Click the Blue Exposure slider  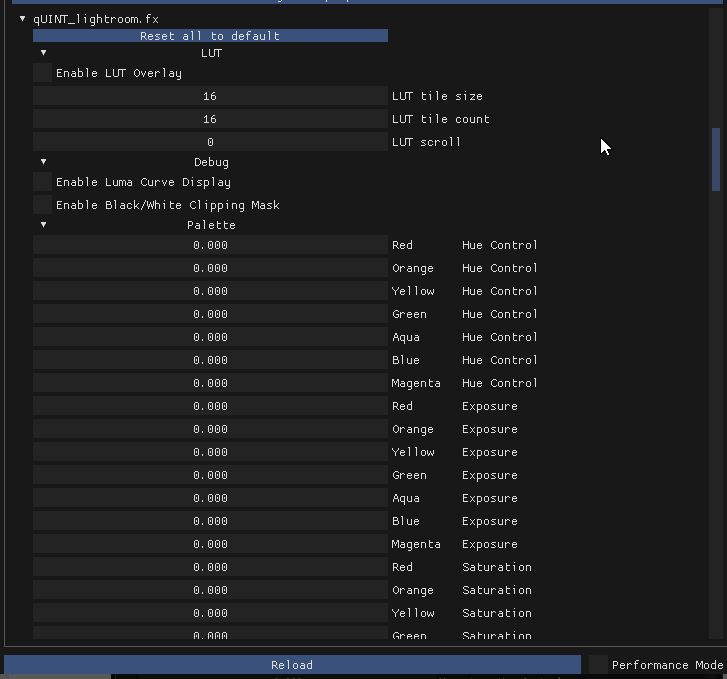(x=210, y=521)
